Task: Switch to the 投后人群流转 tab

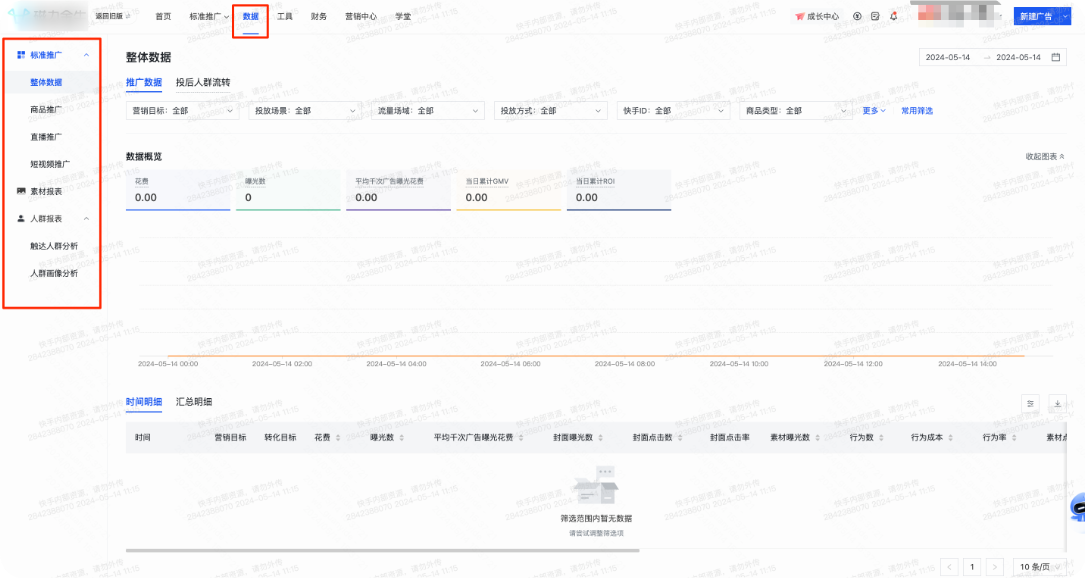Action: coord(203,83)
